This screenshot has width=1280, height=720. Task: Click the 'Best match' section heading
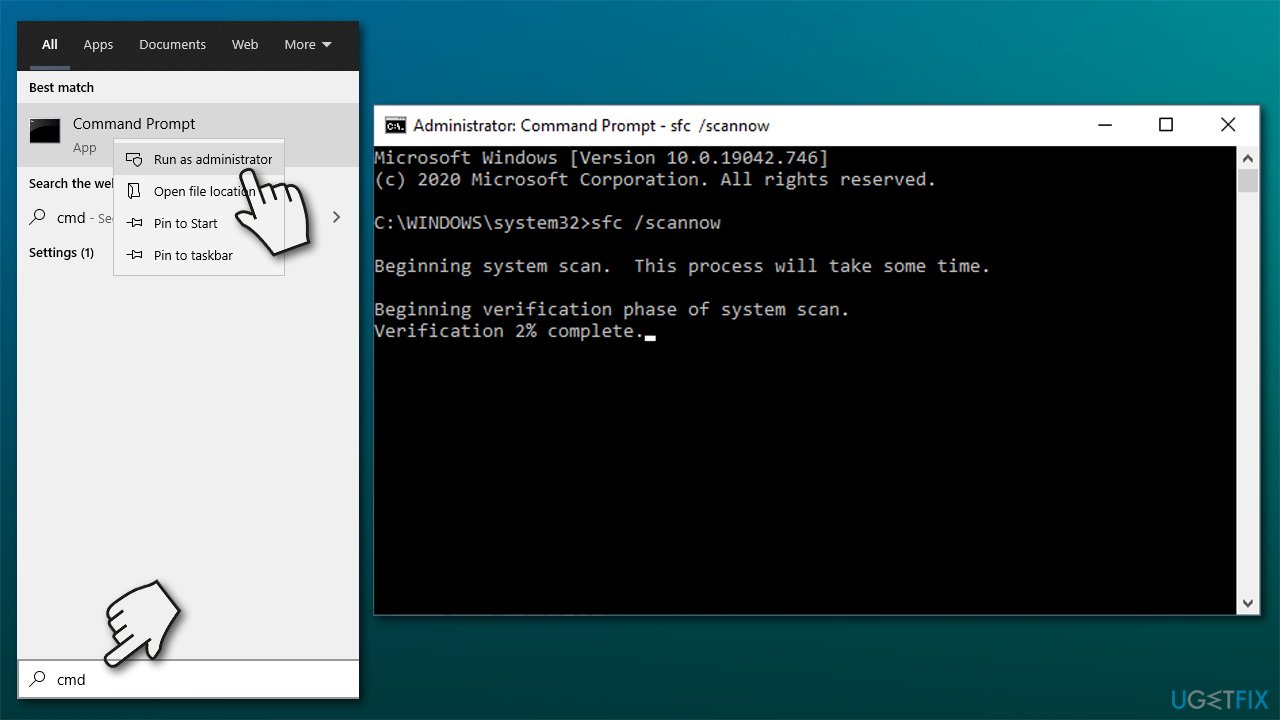click(61, 88)
